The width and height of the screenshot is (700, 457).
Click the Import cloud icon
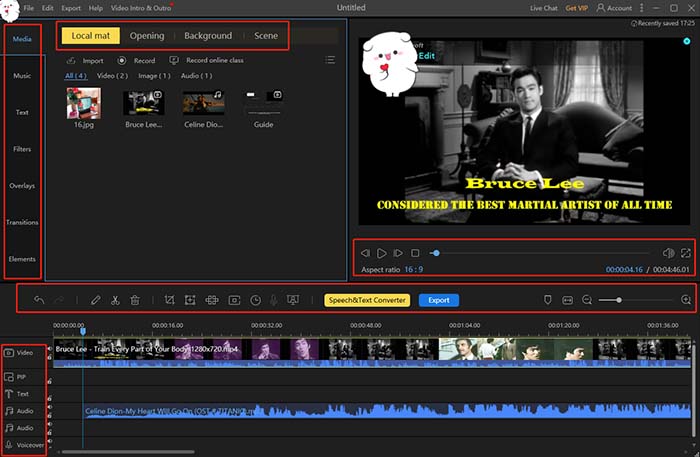tap(71, 60)
